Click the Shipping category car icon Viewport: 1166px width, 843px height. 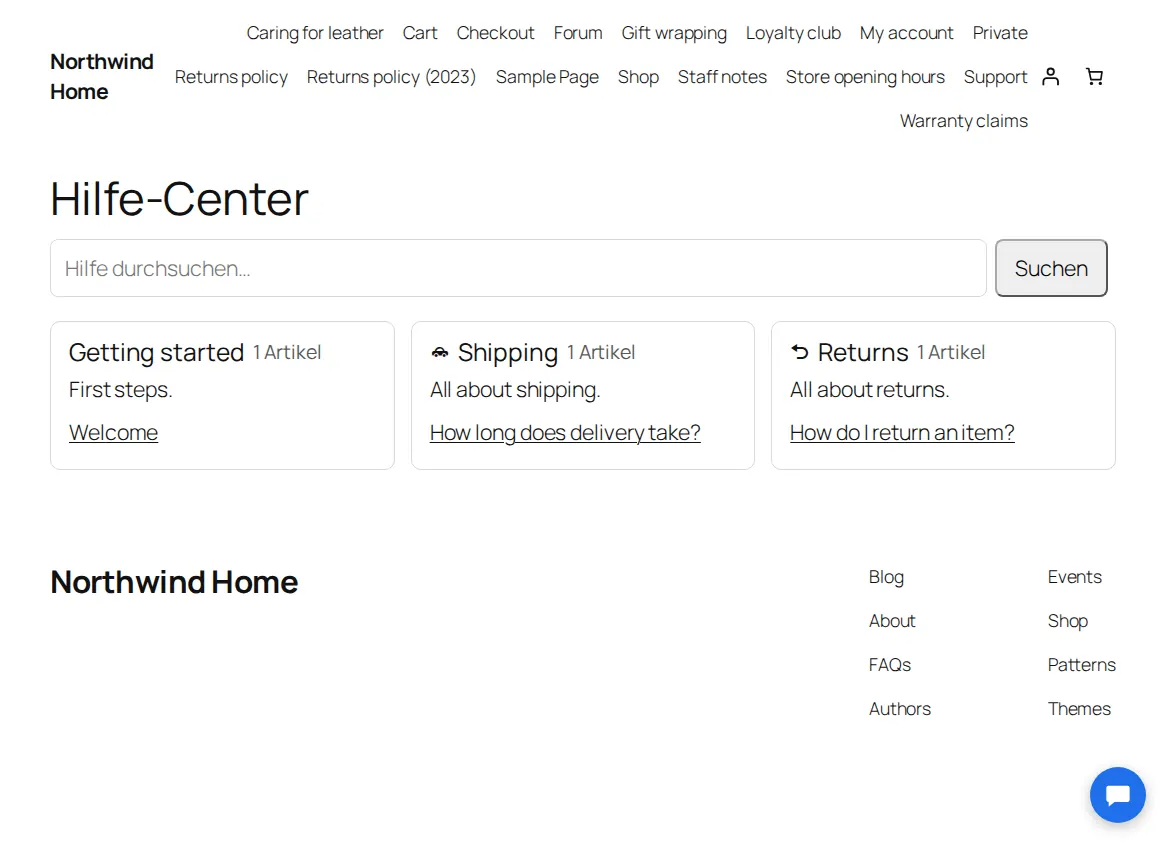[x=439, y=352]
